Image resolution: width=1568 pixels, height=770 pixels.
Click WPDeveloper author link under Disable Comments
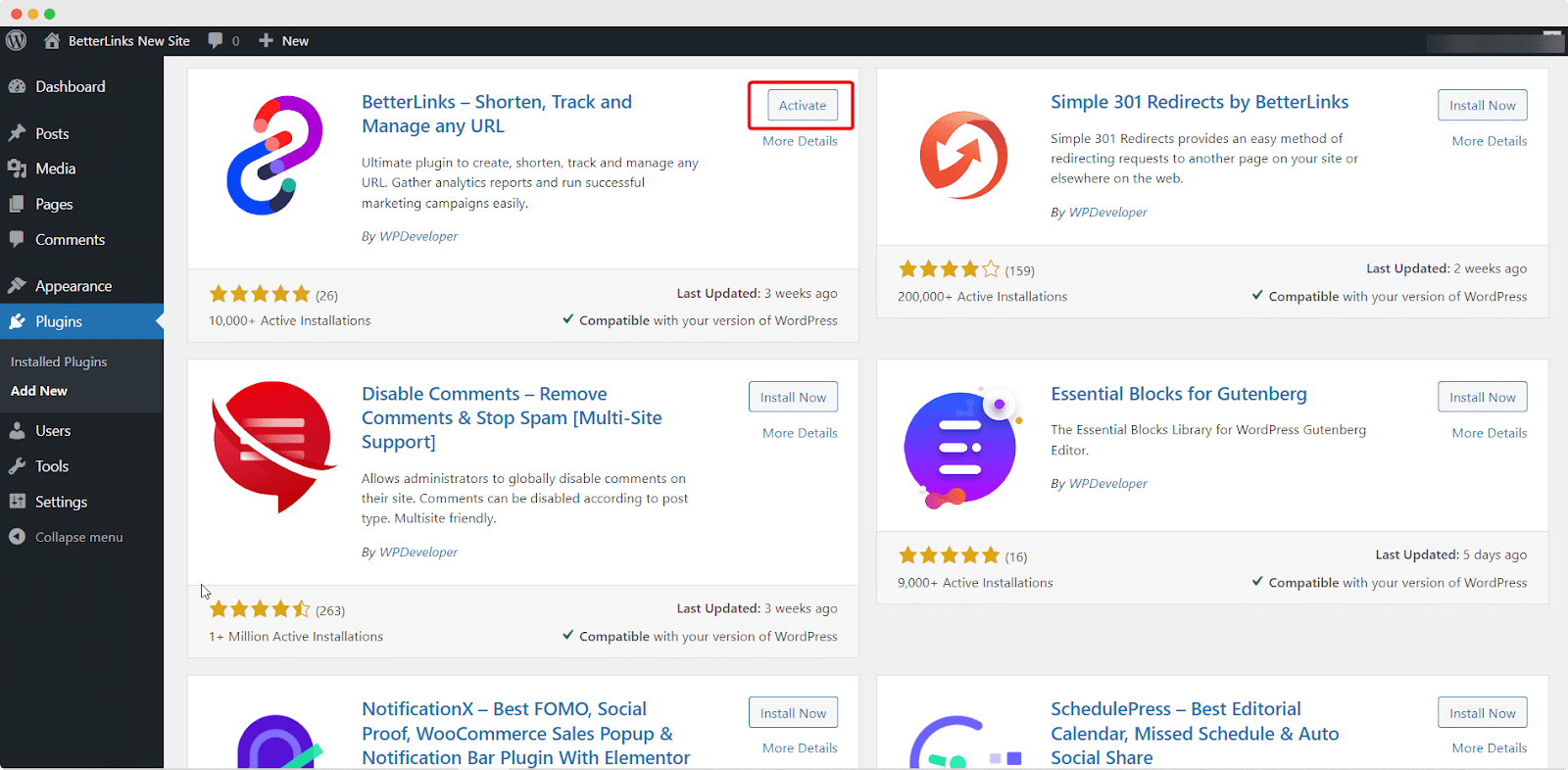418,552
